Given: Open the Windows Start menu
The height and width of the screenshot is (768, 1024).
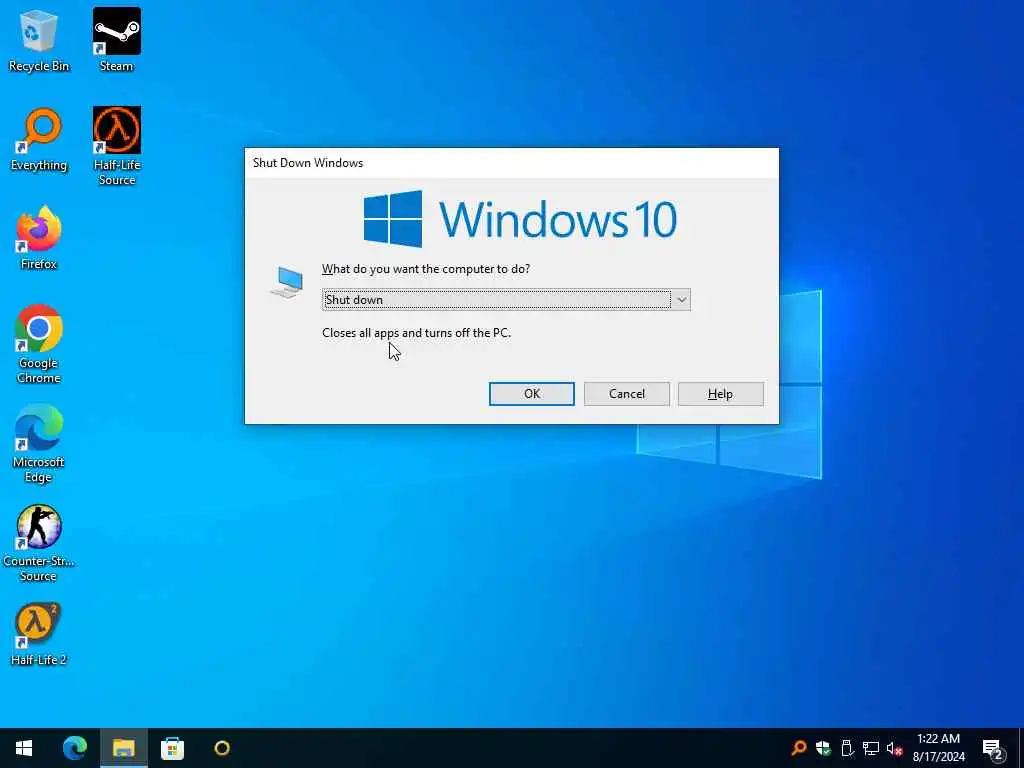Looking at the screenshot, I should coord(24,748).
